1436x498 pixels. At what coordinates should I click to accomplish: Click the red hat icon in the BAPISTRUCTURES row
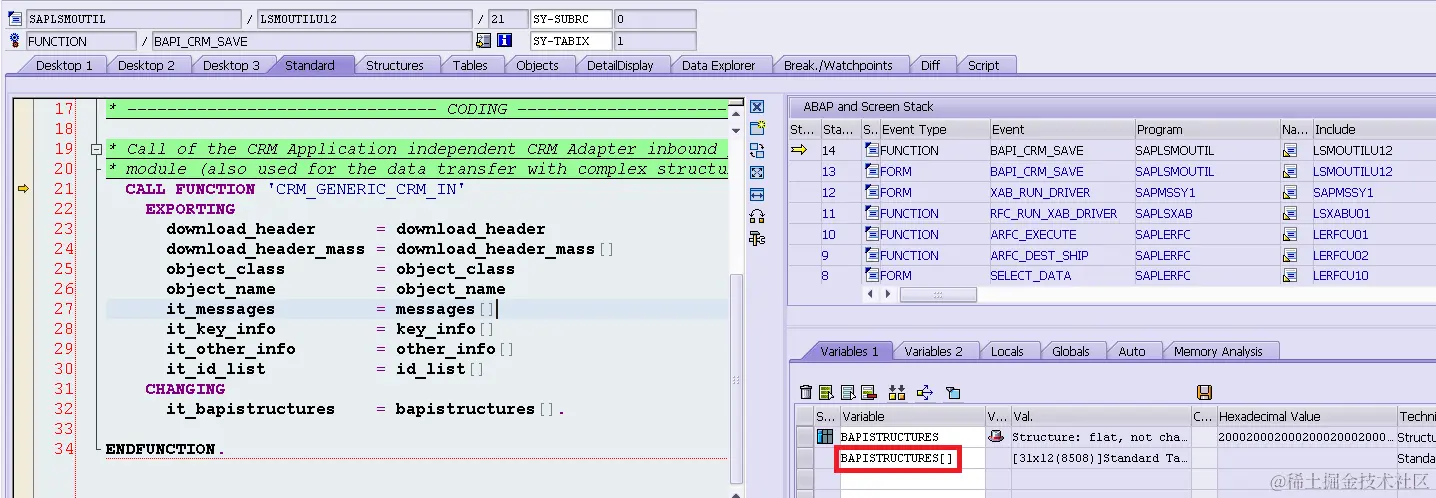pos(996,437)
